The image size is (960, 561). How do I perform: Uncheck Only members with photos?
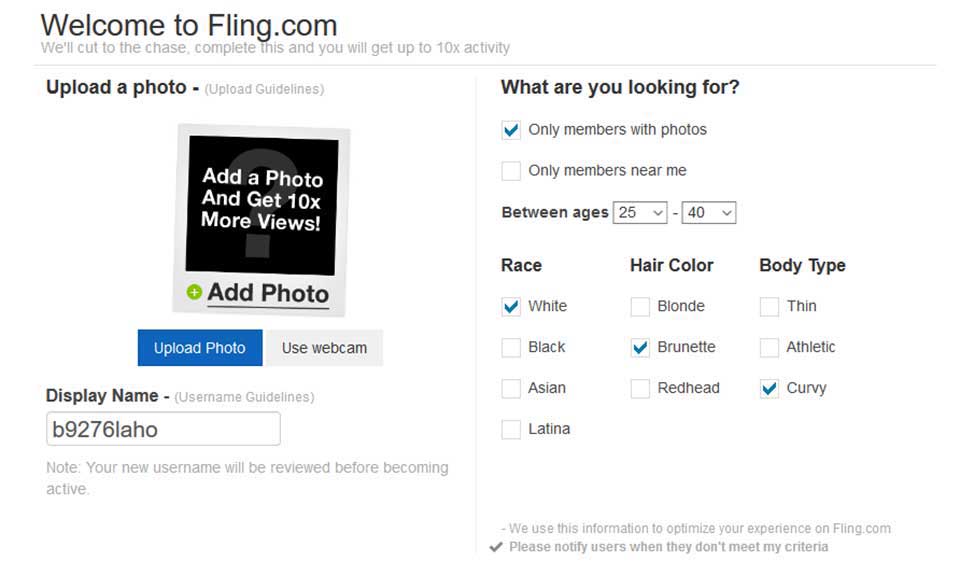pos(511,130)
